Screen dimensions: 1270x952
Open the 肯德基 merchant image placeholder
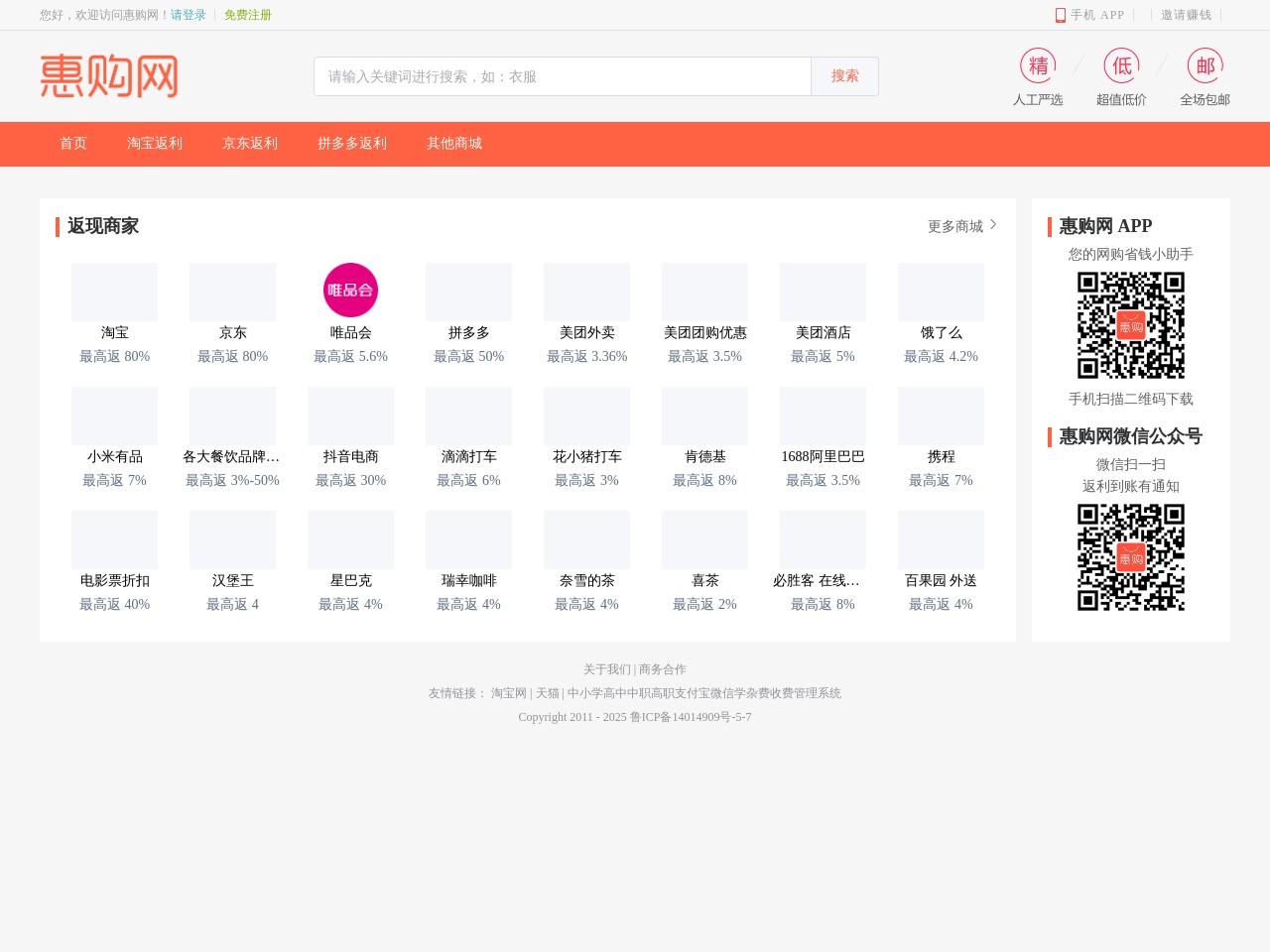[x=704, y=416]
